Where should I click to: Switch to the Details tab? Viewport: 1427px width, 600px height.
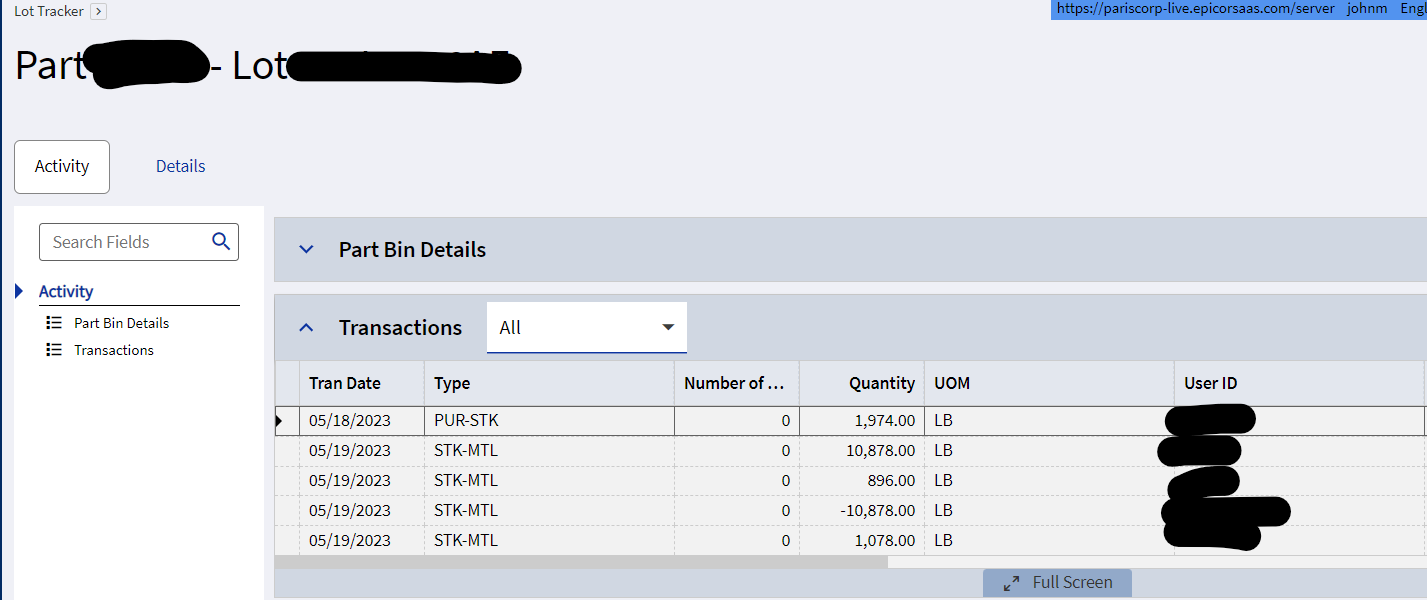pyautogui.click(x=181, y=167)
